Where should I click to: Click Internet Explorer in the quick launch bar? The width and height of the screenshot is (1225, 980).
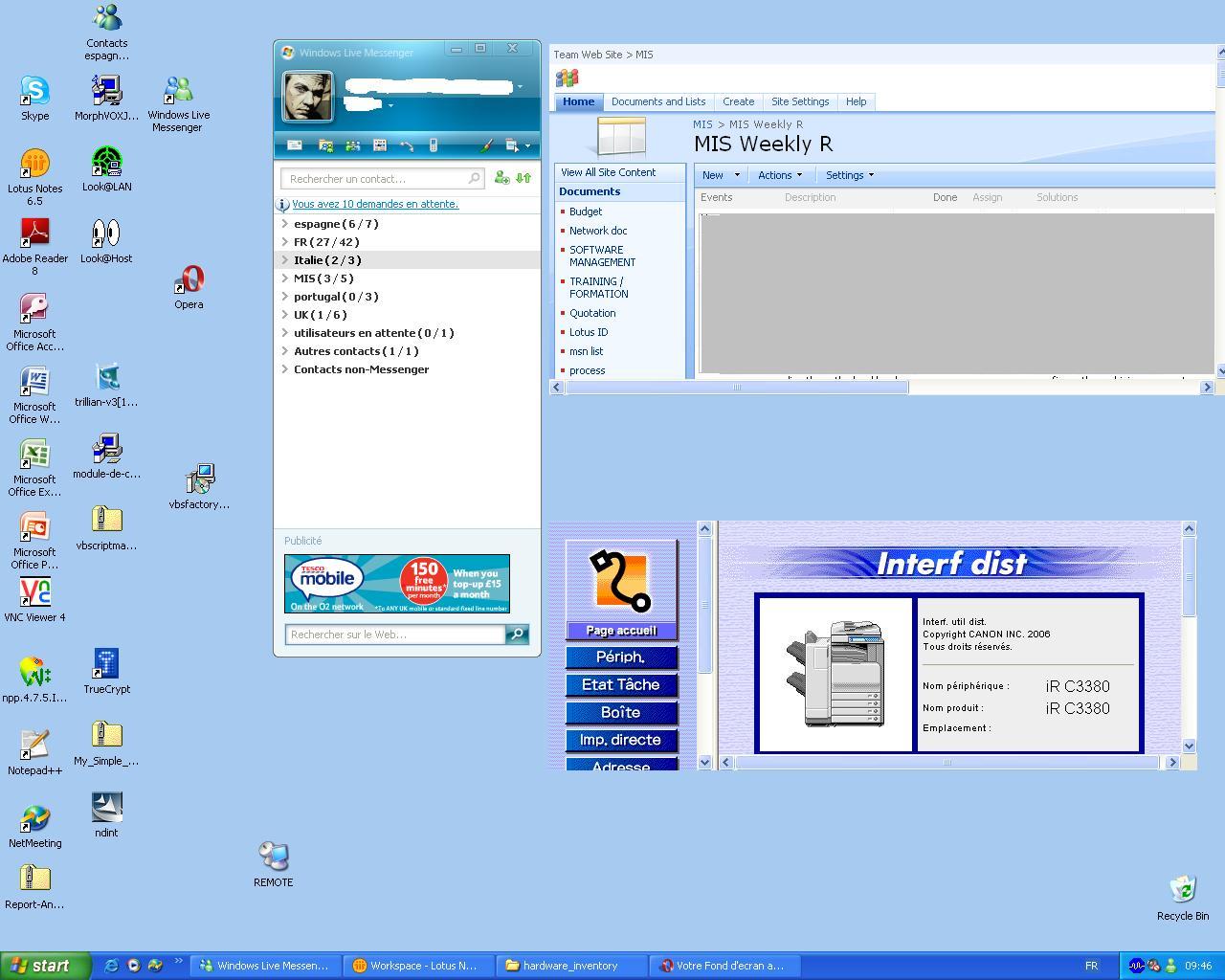click(111, 966)
